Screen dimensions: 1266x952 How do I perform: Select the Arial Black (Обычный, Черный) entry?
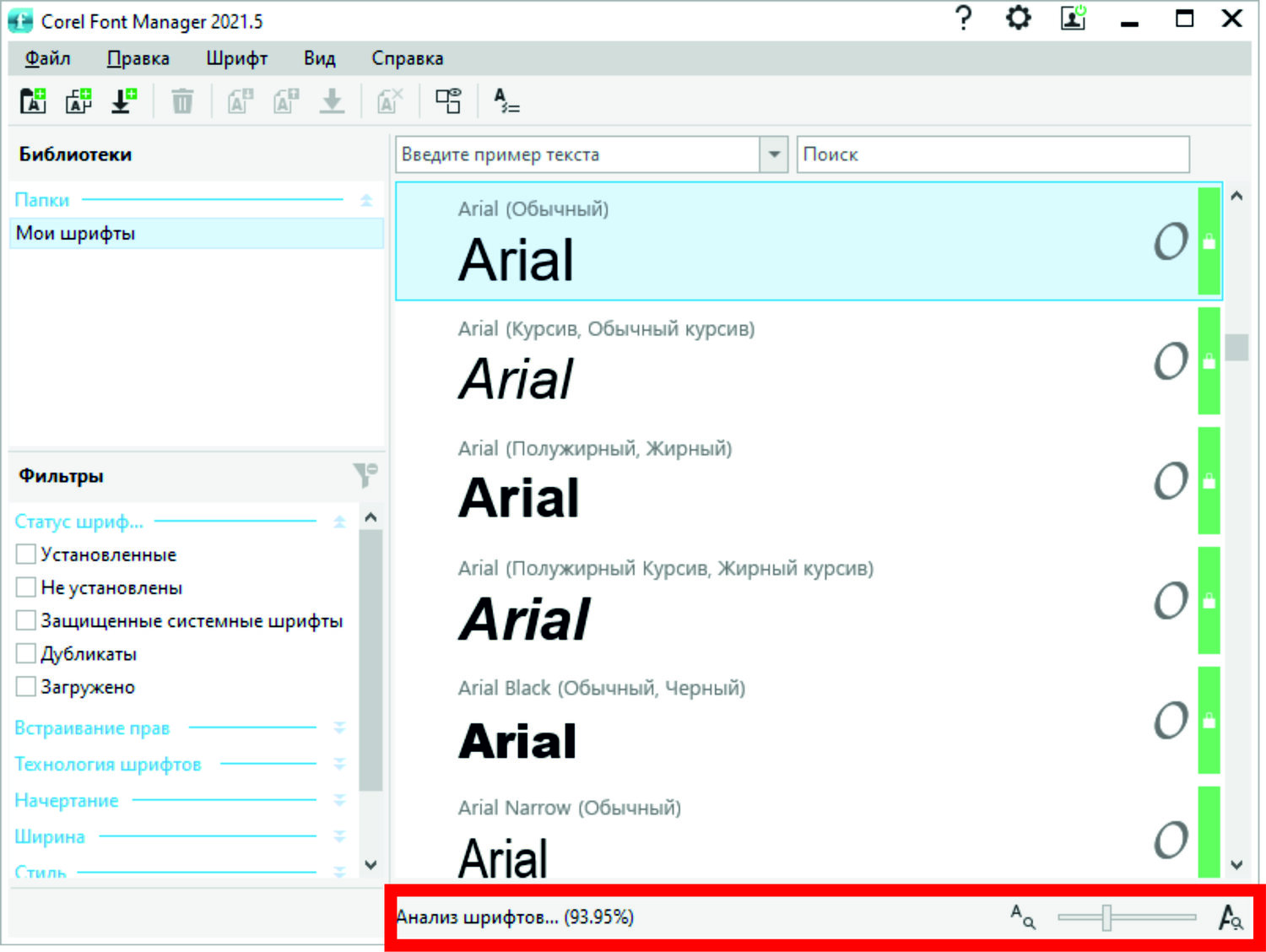click(809, 721)
